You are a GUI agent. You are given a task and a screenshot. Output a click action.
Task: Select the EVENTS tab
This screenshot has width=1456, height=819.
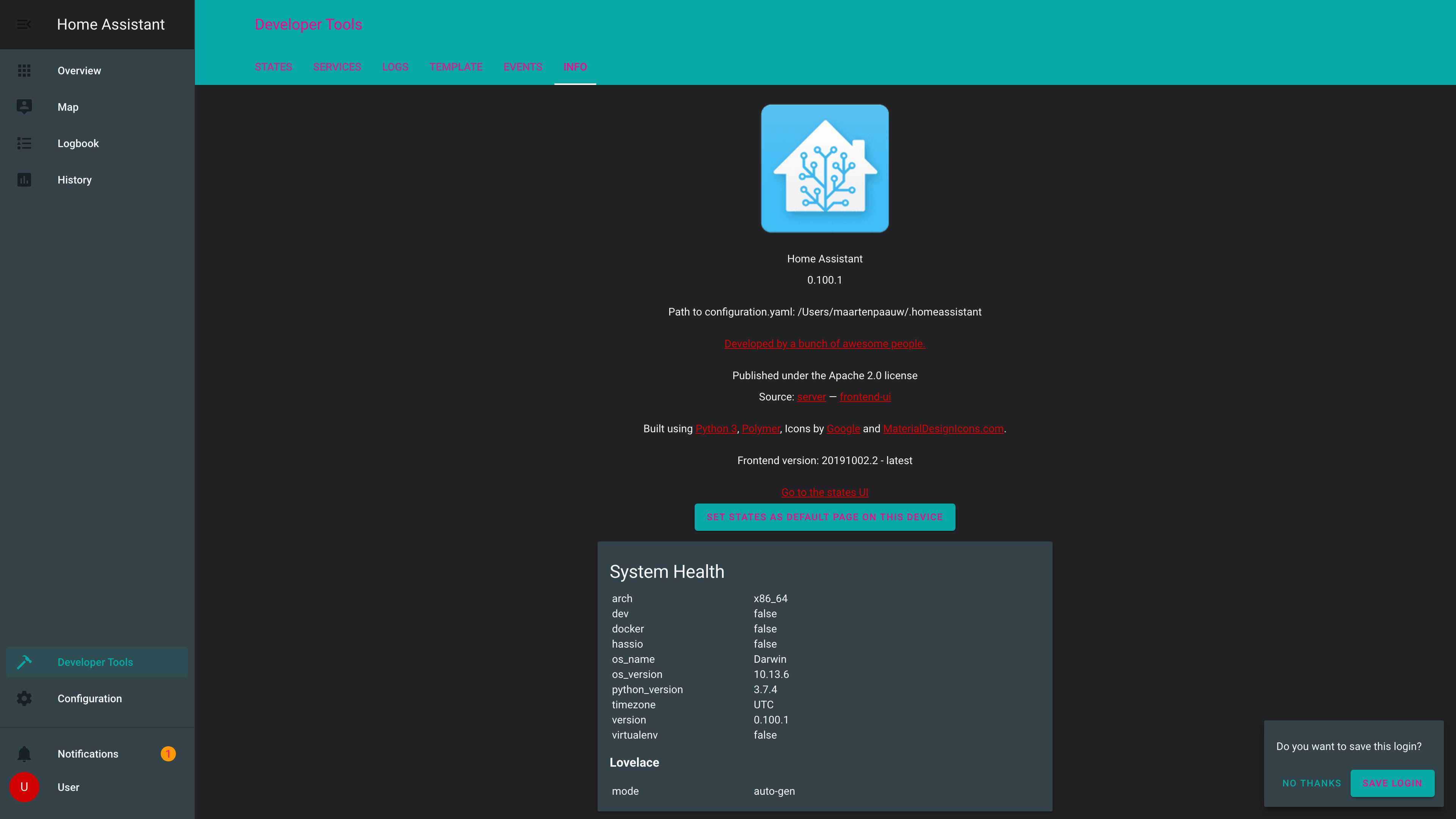(523, 67)
